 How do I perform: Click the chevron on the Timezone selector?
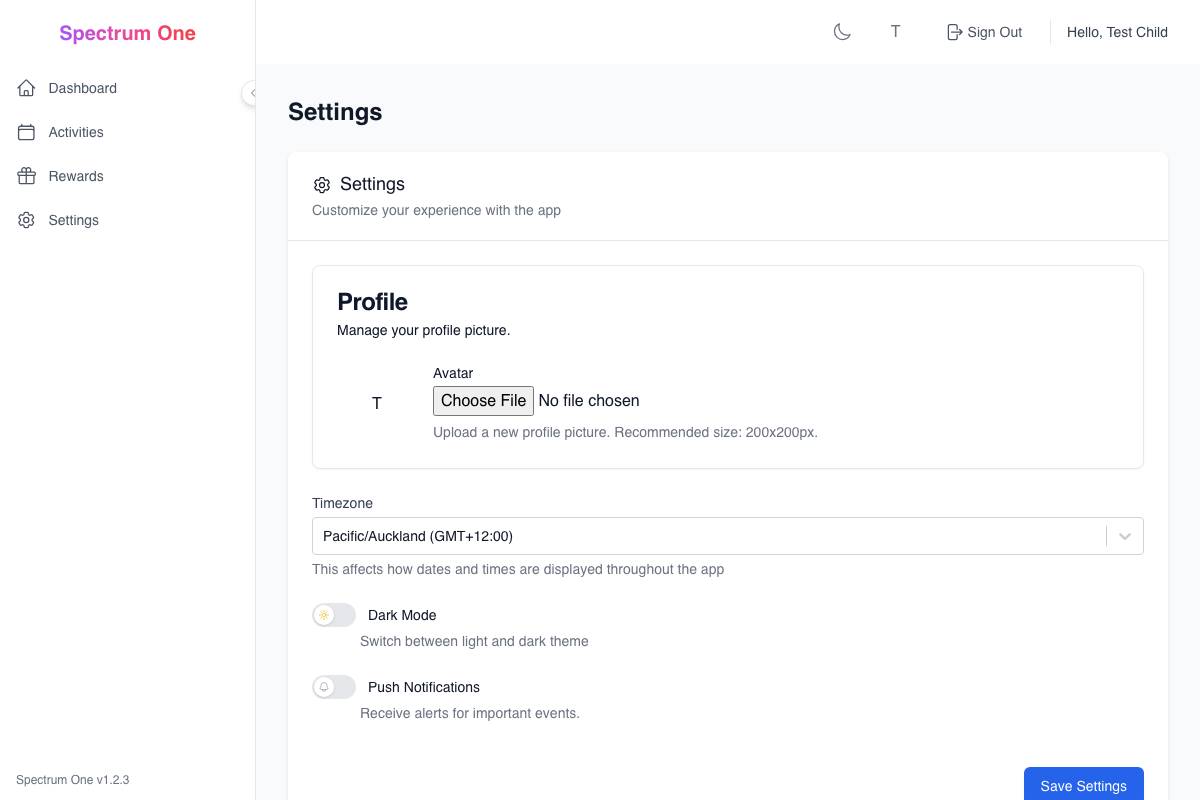(x=1124, y=536)
